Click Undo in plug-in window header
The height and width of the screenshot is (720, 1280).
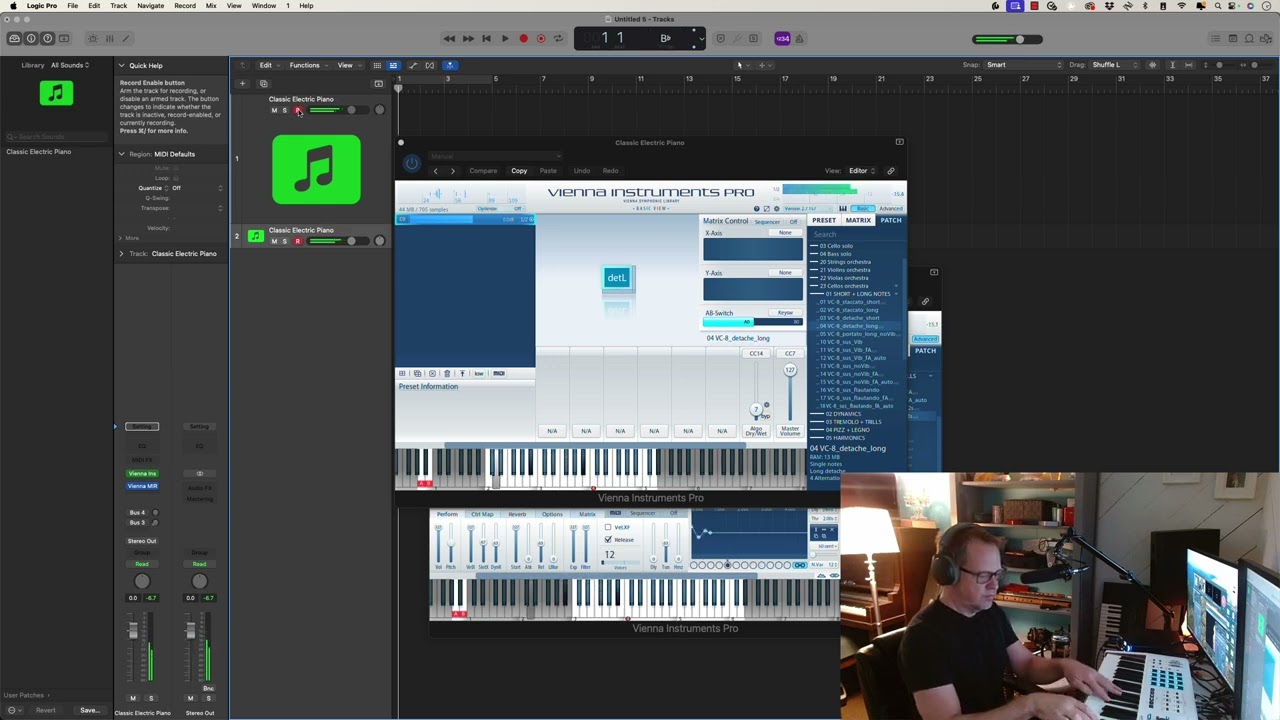pos(582,171)
